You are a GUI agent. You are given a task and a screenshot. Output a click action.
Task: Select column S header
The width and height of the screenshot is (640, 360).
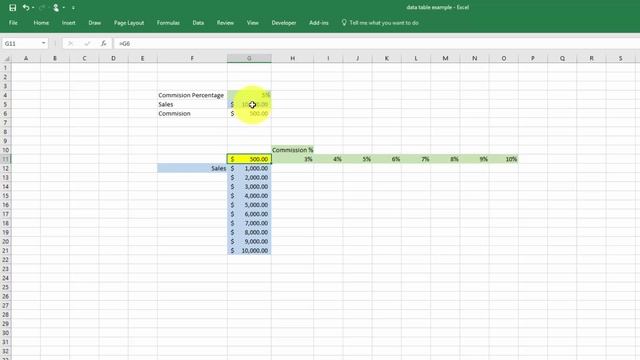coord(620,58)
